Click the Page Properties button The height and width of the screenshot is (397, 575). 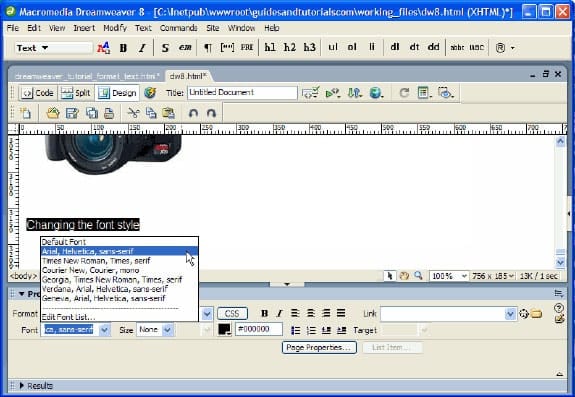click(x=319, y=347)
